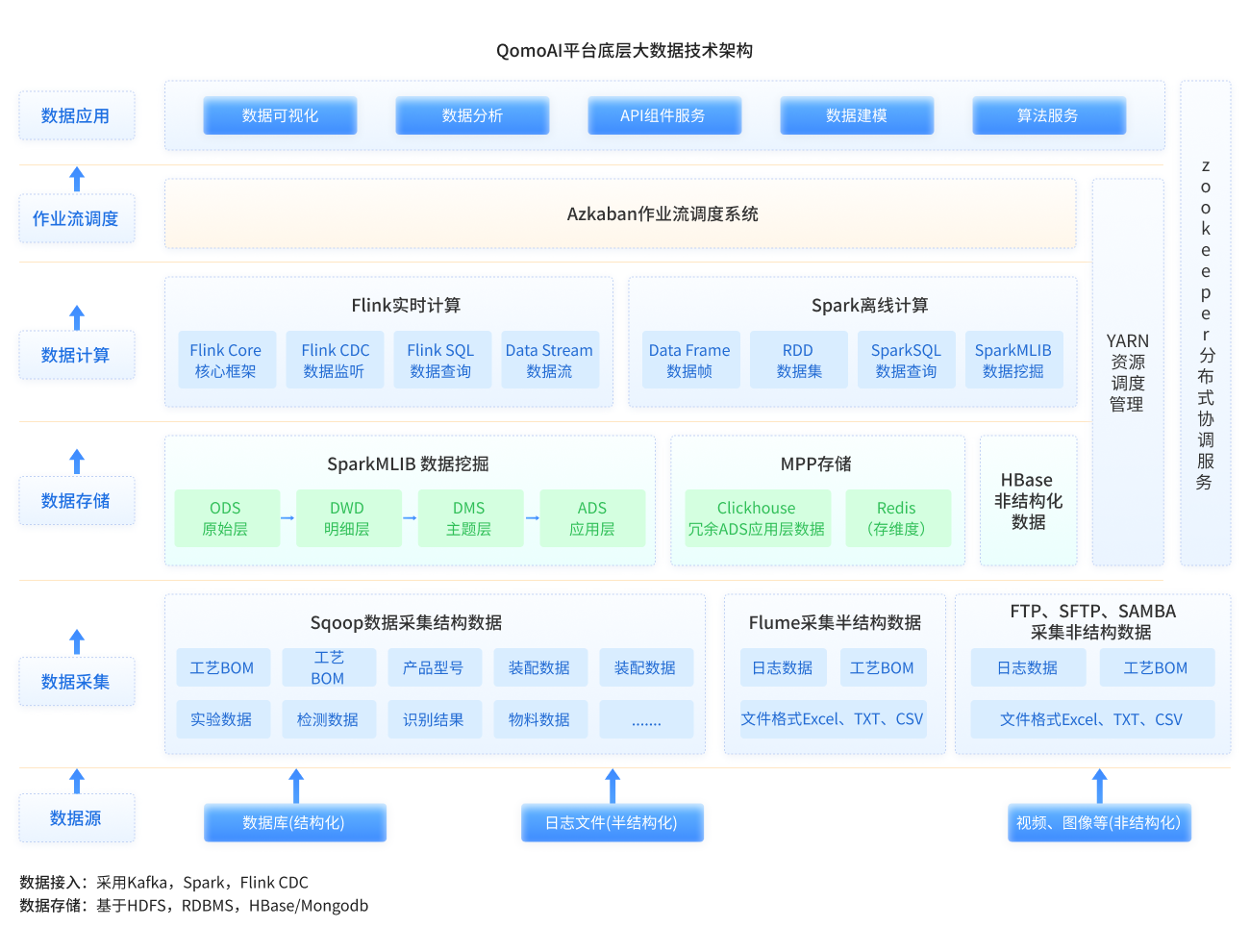1250x952 pixels.
Task: Click the 日志文件(半结构化) source button
Action: (612, 823)
